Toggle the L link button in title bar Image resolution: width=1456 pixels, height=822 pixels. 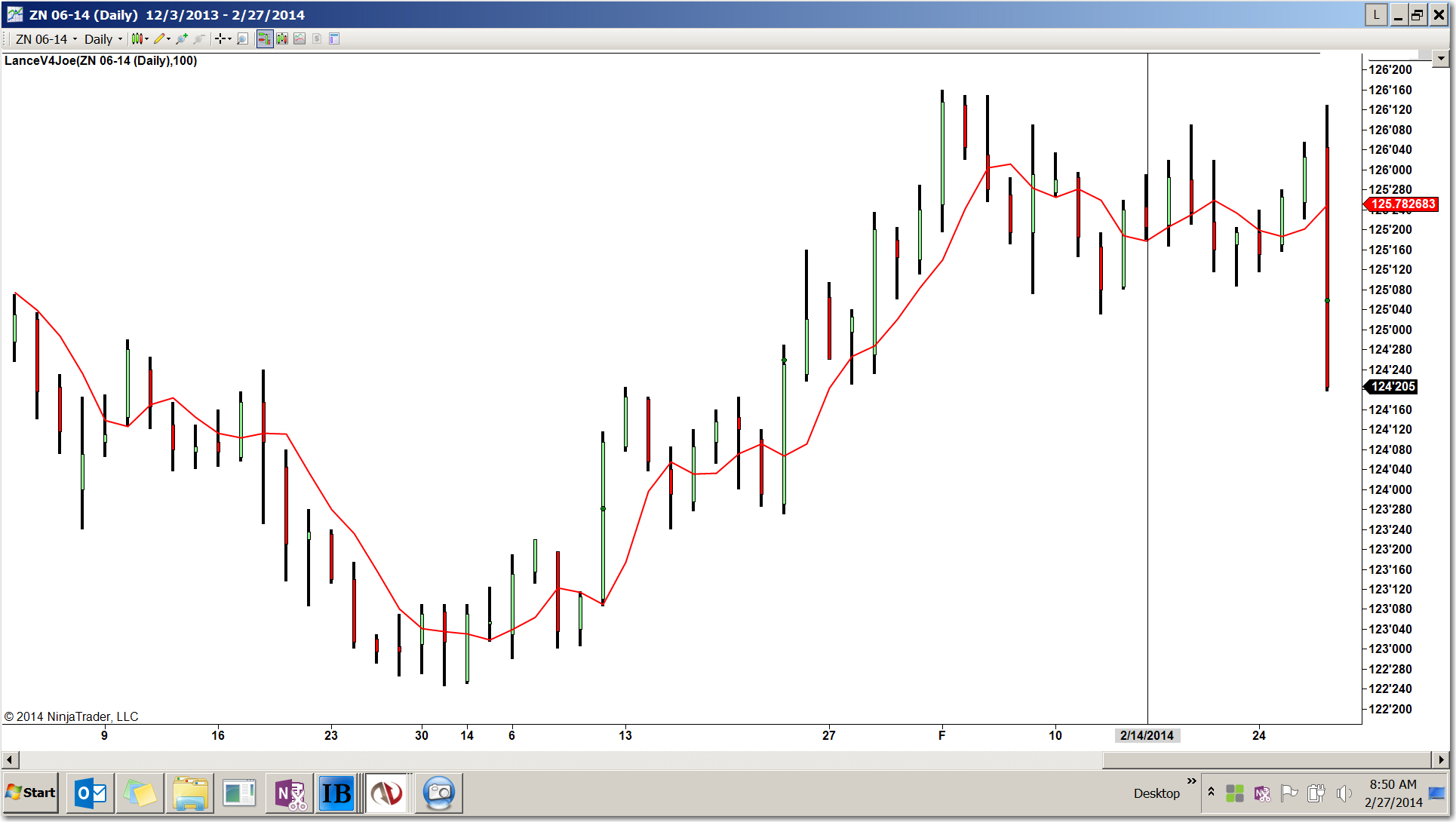(1376, 14)
